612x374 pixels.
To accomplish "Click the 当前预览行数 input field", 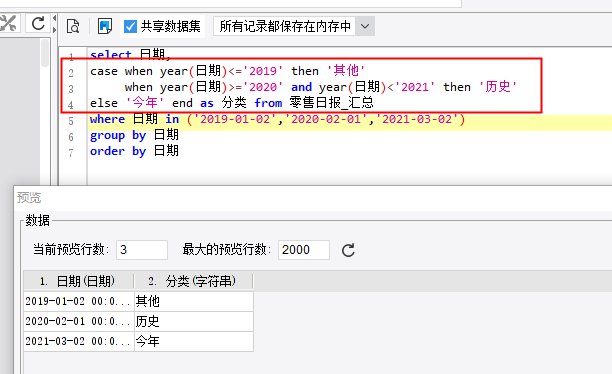I will [142, 250].
